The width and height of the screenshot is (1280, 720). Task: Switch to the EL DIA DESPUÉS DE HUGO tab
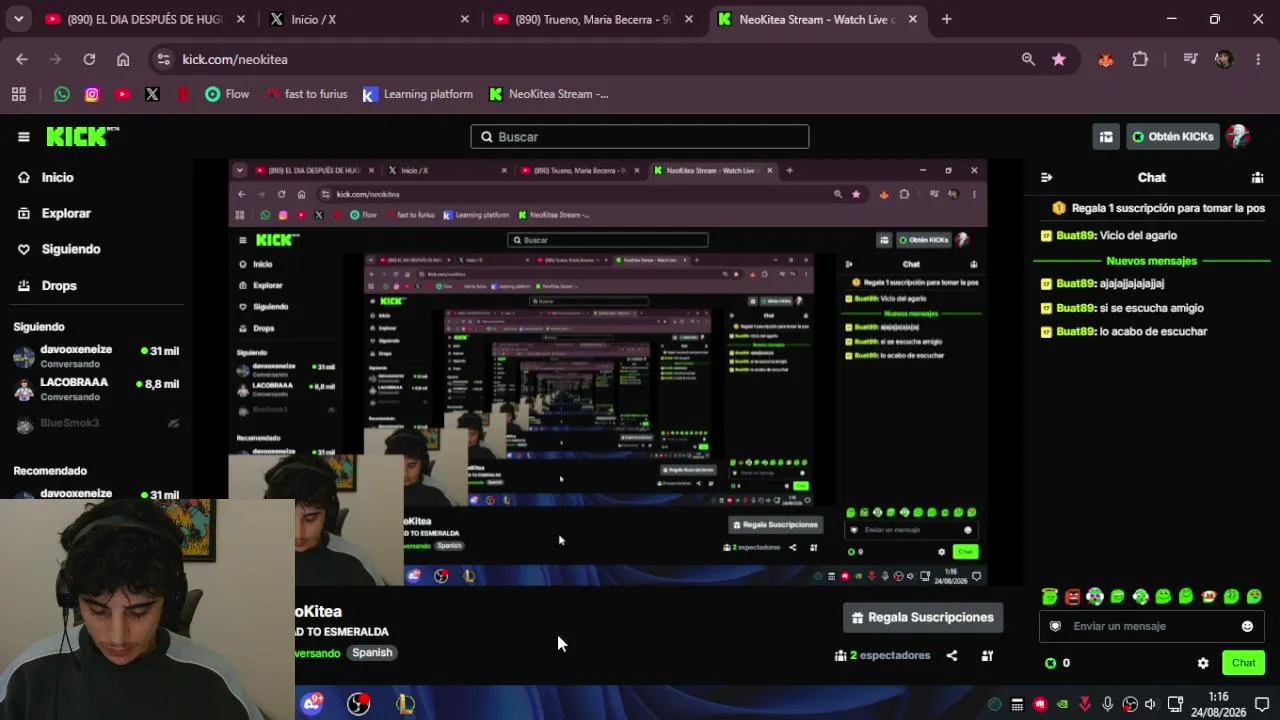pyautogui.click(x=145, y=19)
